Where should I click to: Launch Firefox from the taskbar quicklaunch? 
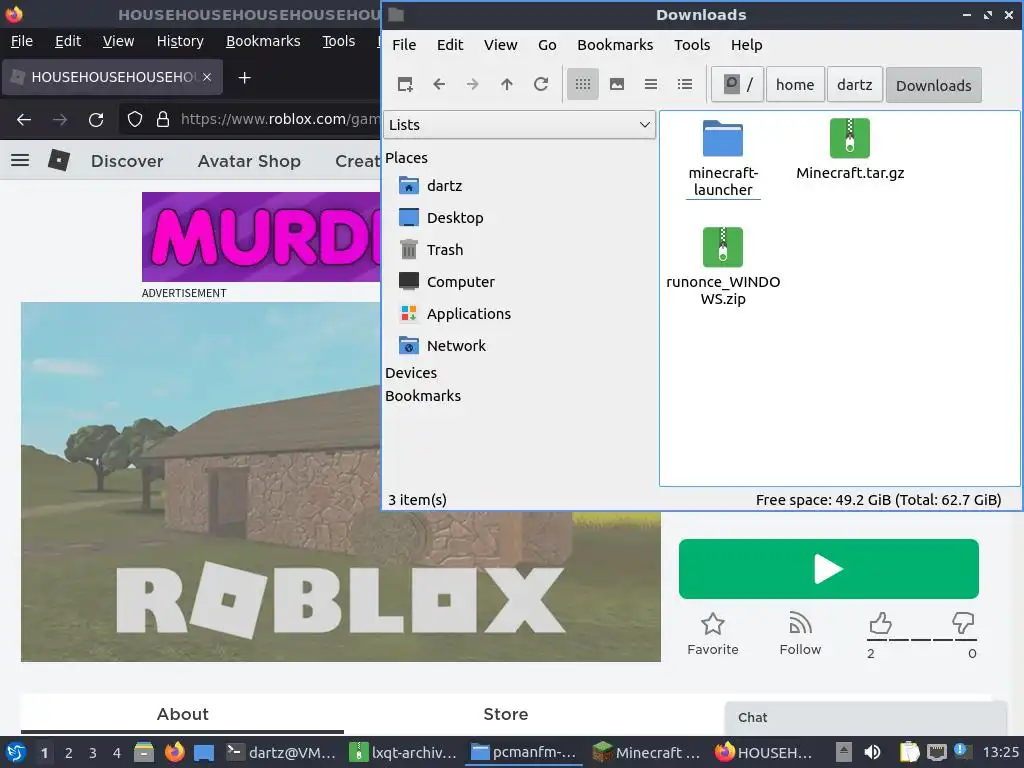(174, 752)
